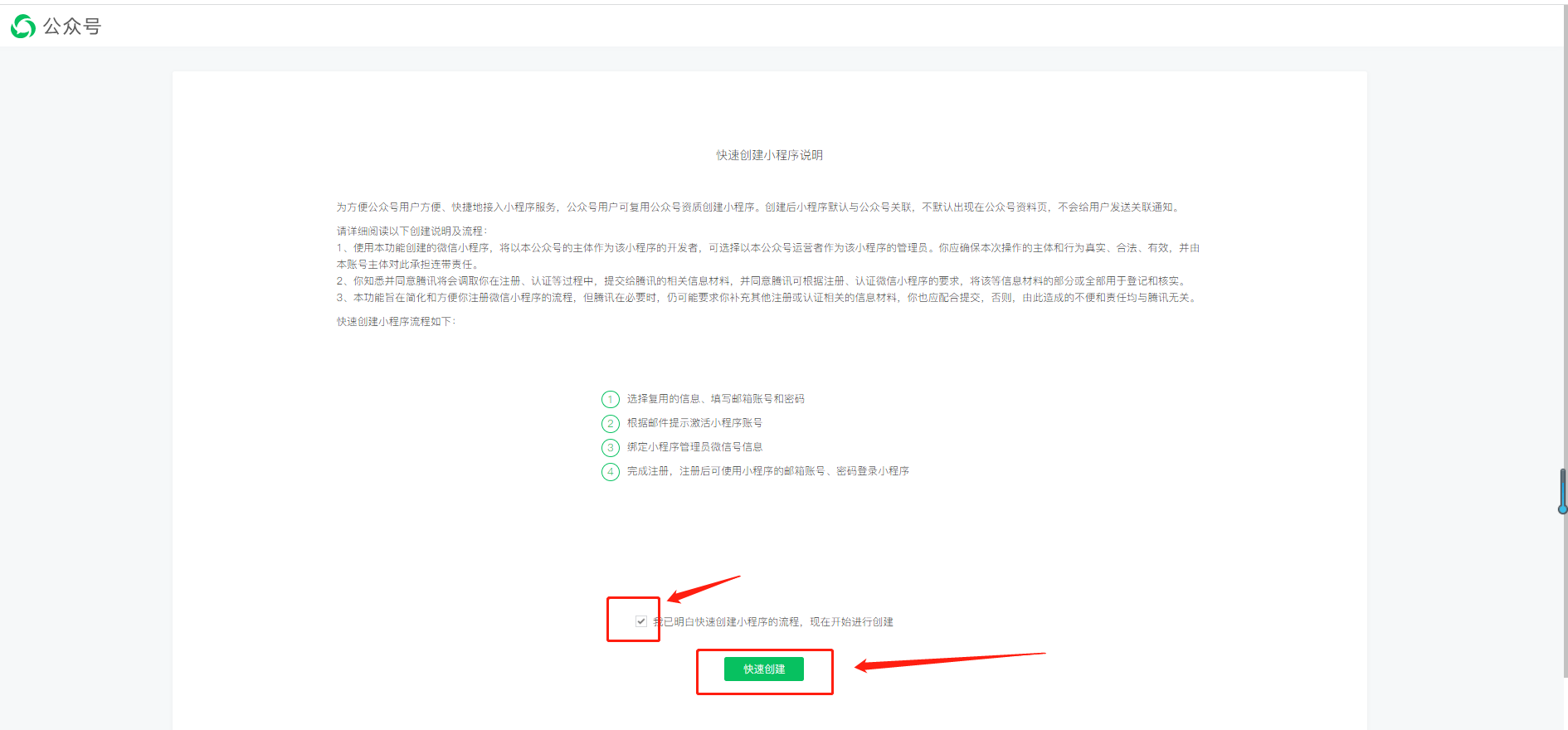
Task: Click the step 1 circled number icon
Action: [611, 400]
